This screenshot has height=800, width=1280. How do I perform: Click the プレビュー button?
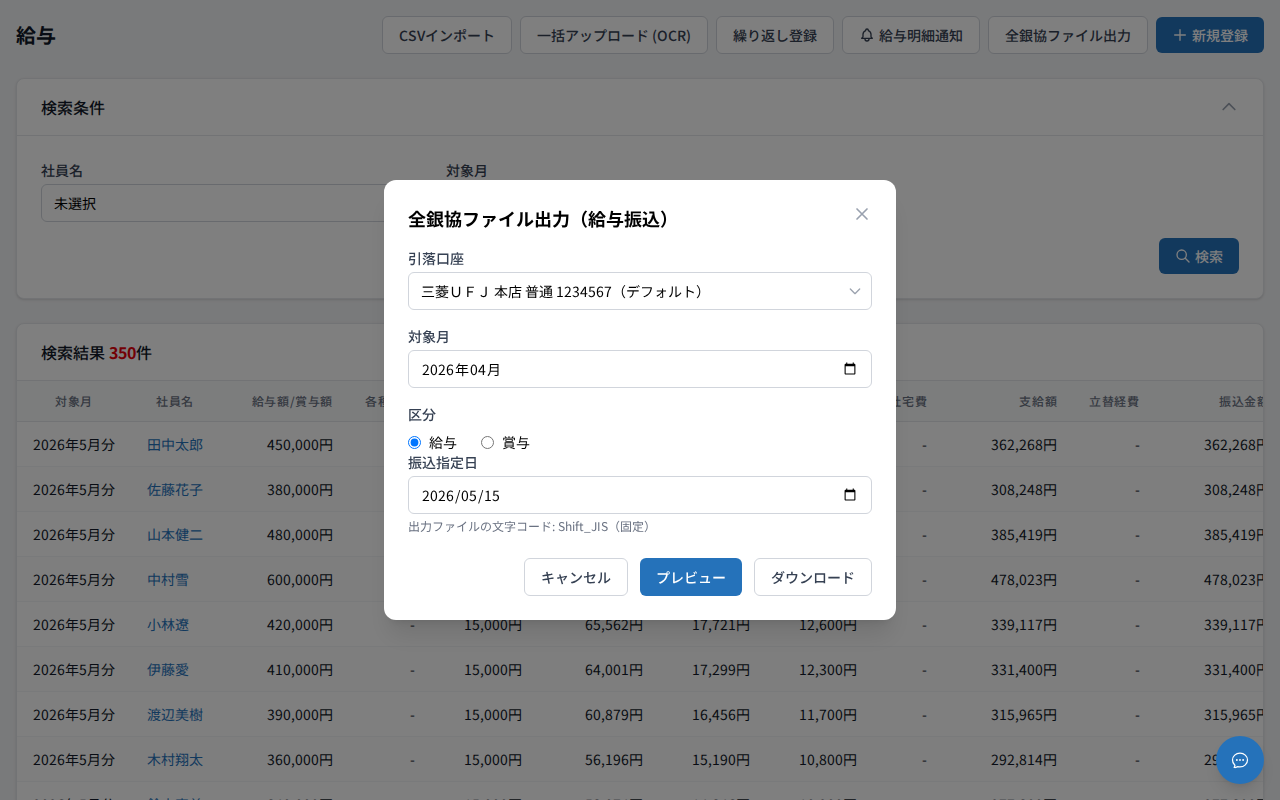pyautogui.click(x=691, y=577)
